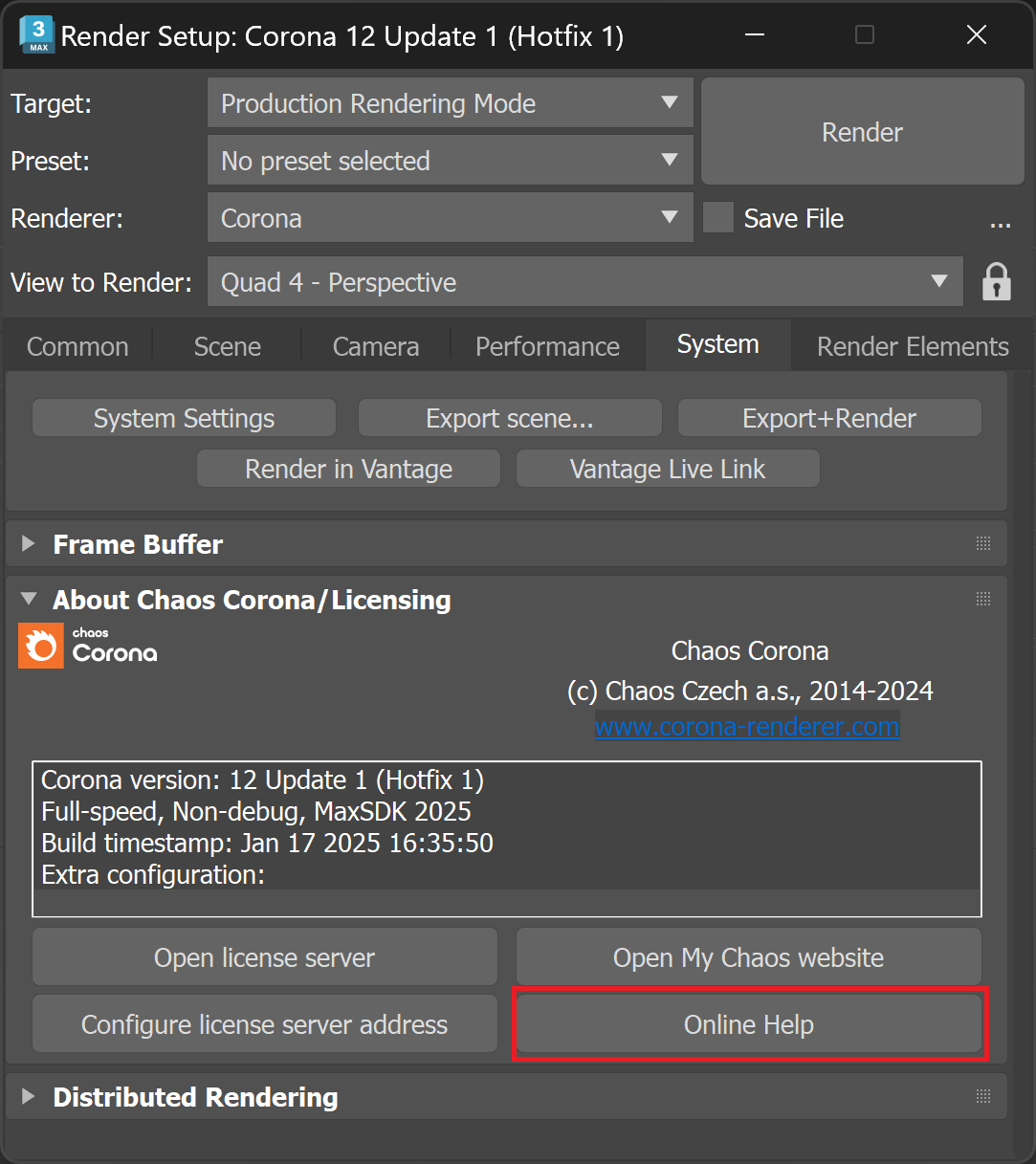Click Open license server button
This screenshot has width=1036, height=1164.
point(265,957)
